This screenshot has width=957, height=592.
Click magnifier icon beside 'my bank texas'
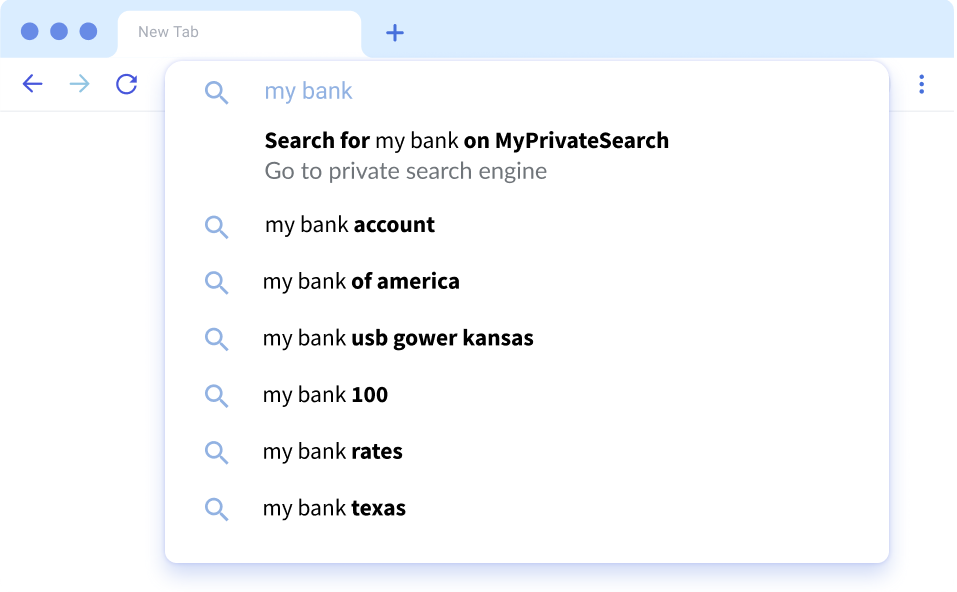[x=216, y=509]
